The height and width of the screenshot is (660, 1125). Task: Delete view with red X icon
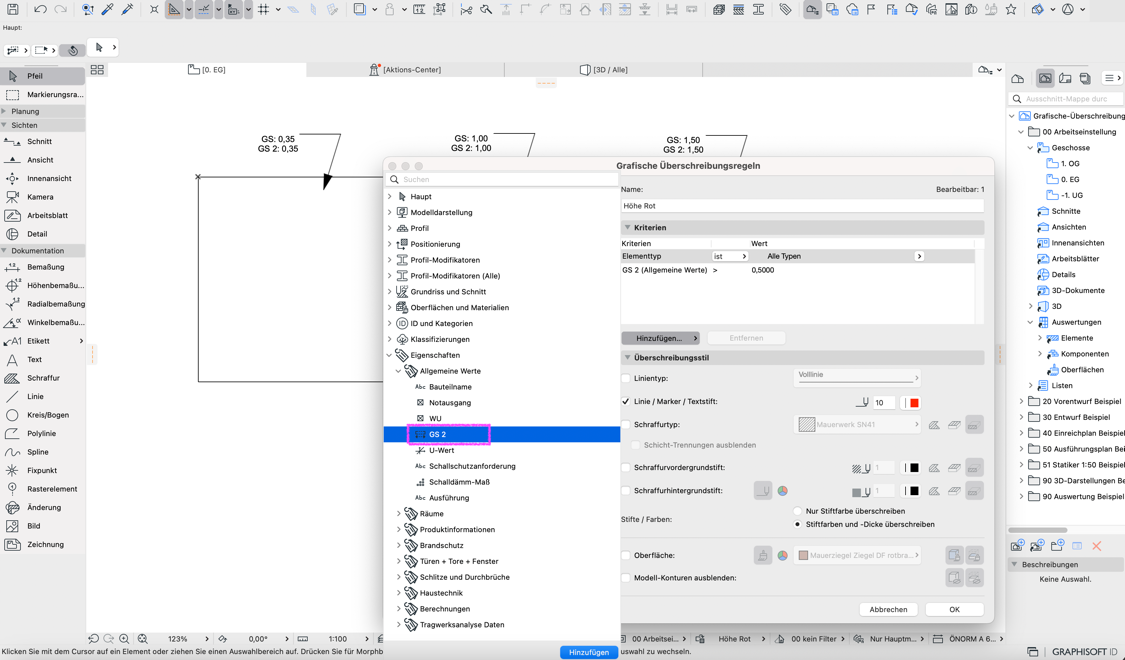coord(1096,546)
